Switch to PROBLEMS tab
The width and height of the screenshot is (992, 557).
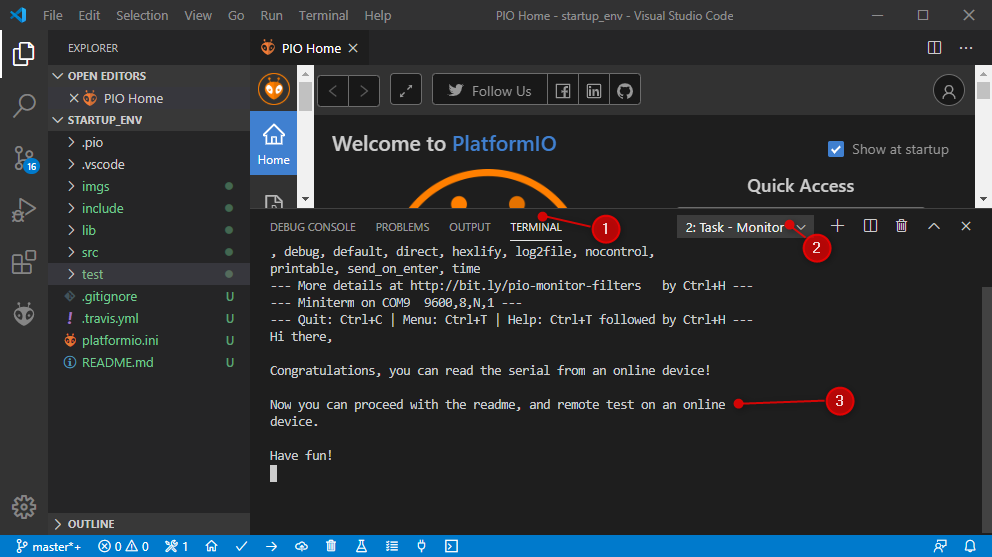402,227
